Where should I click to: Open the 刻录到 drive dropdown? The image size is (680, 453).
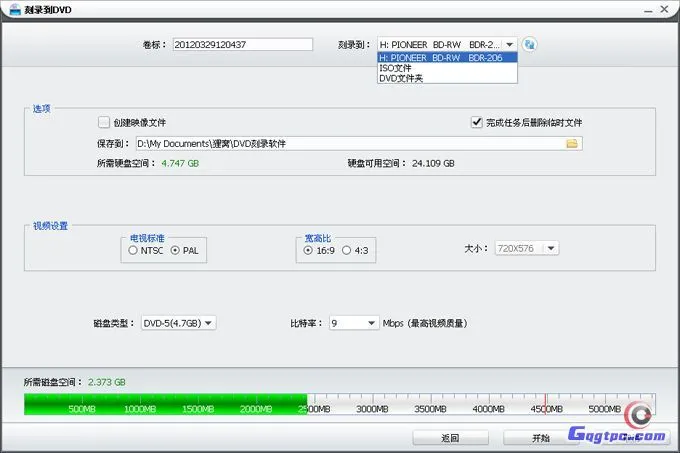[509, 44]
